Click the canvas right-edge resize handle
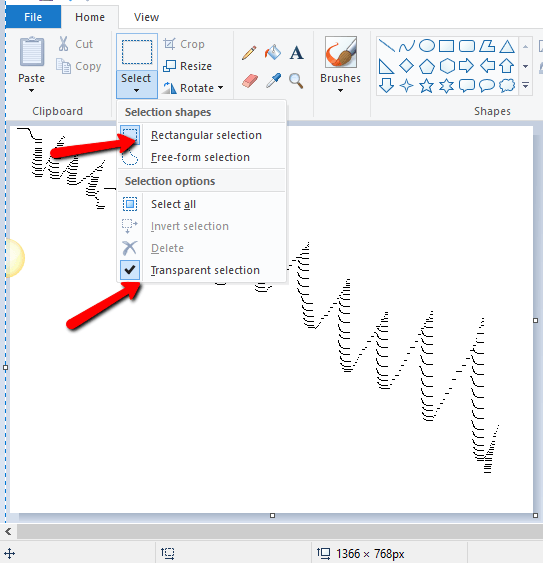 coord(535,320)
